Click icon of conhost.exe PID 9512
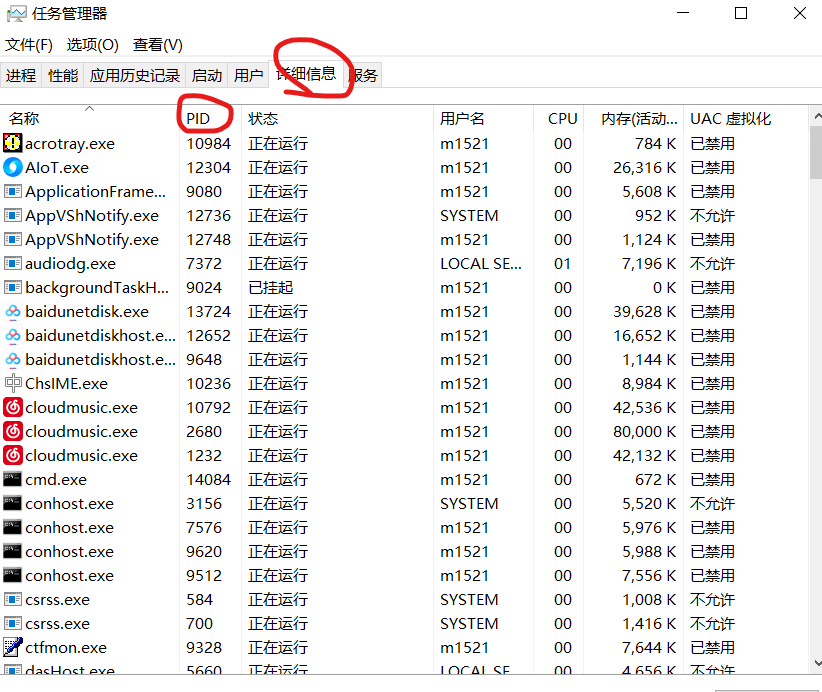 pos(13,576)
